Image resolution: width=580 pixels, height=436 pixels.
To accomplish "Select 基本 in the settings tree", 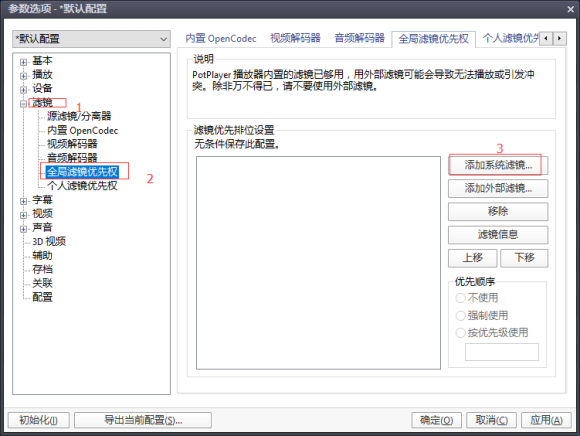I will (42, 61).
